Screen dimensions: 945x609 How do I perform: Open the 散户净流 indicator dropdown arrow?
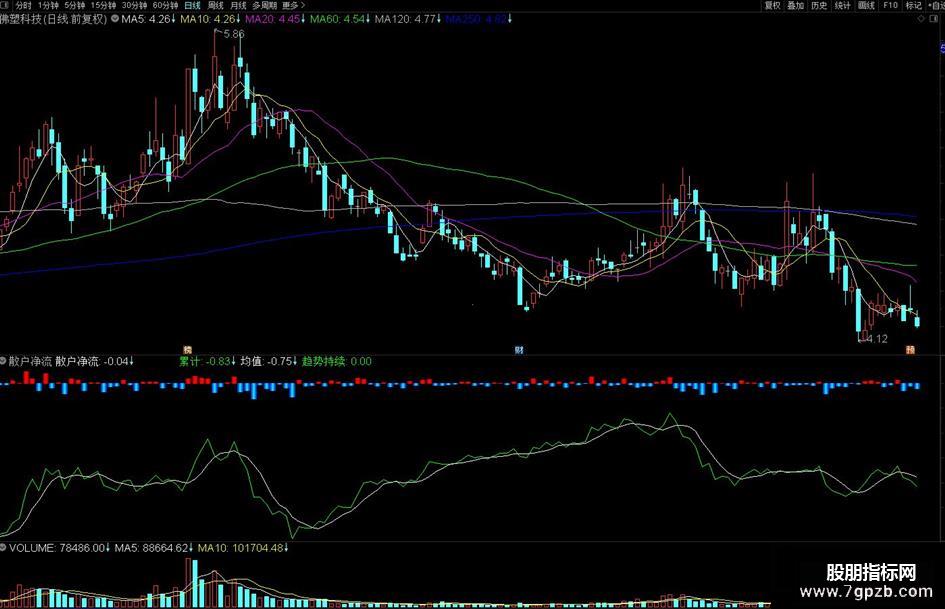3,361
